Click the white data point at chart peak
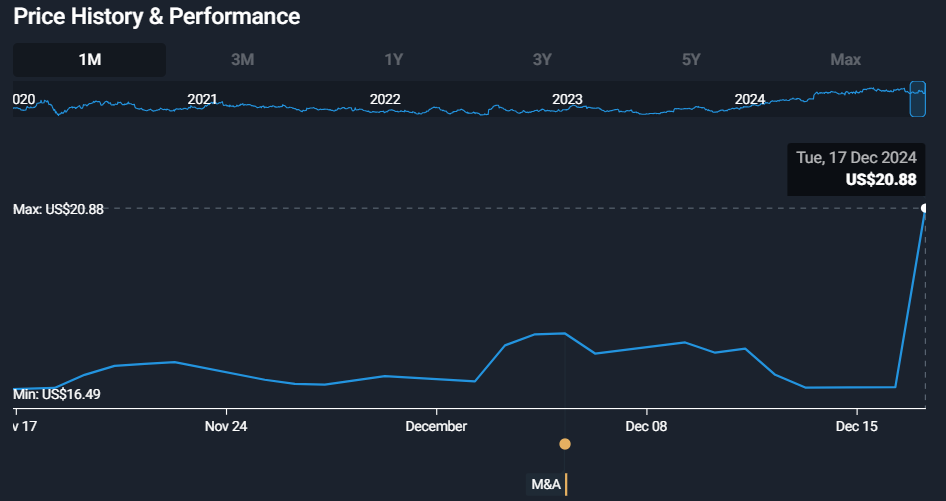This screenshot has width=946, height=501. pos(925,208)
